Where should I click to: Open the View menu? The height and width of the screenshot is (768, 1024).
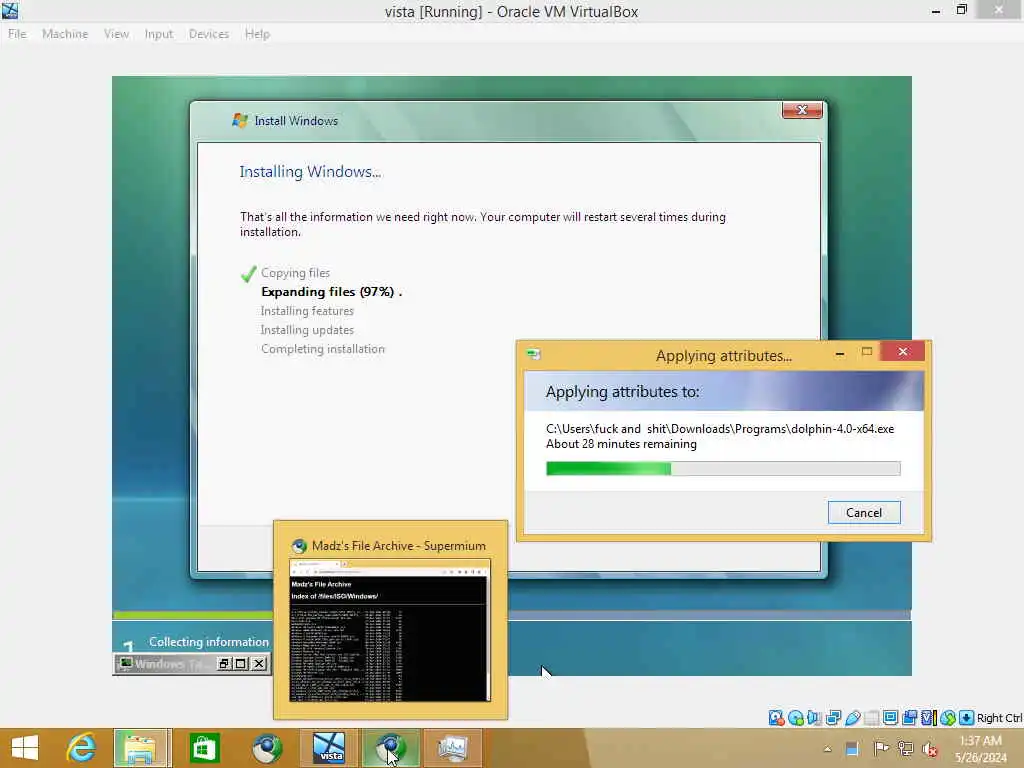coord(116,34)
